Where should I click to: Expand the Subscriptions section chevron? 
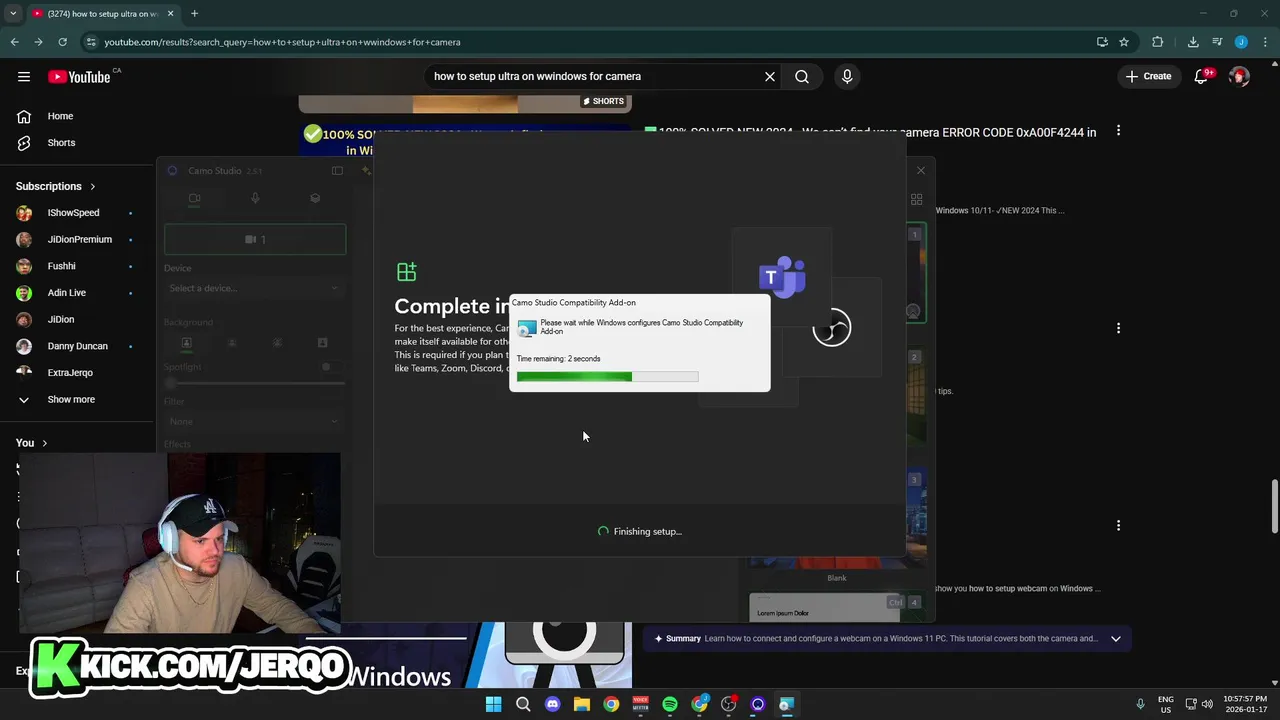93,186
